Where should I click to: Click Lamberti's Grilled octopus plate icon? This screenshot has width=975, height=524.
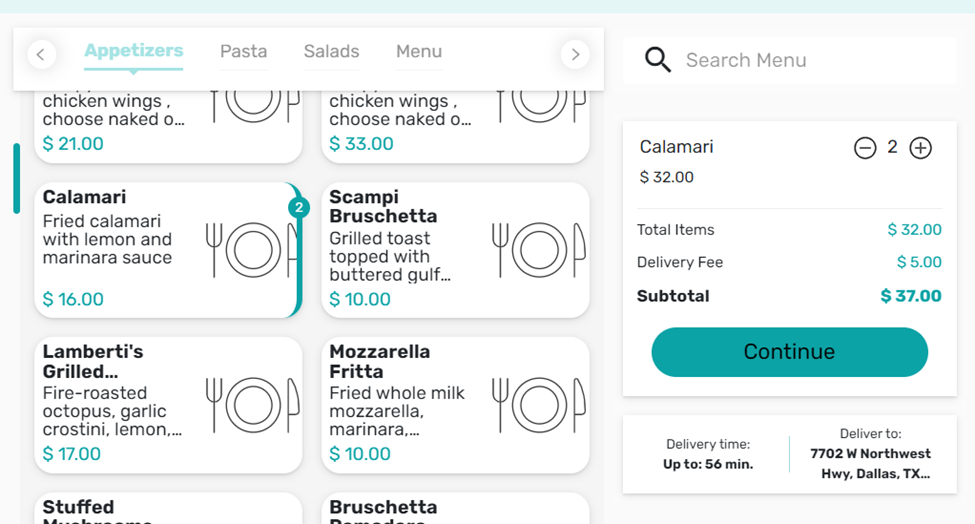(252, 405)
